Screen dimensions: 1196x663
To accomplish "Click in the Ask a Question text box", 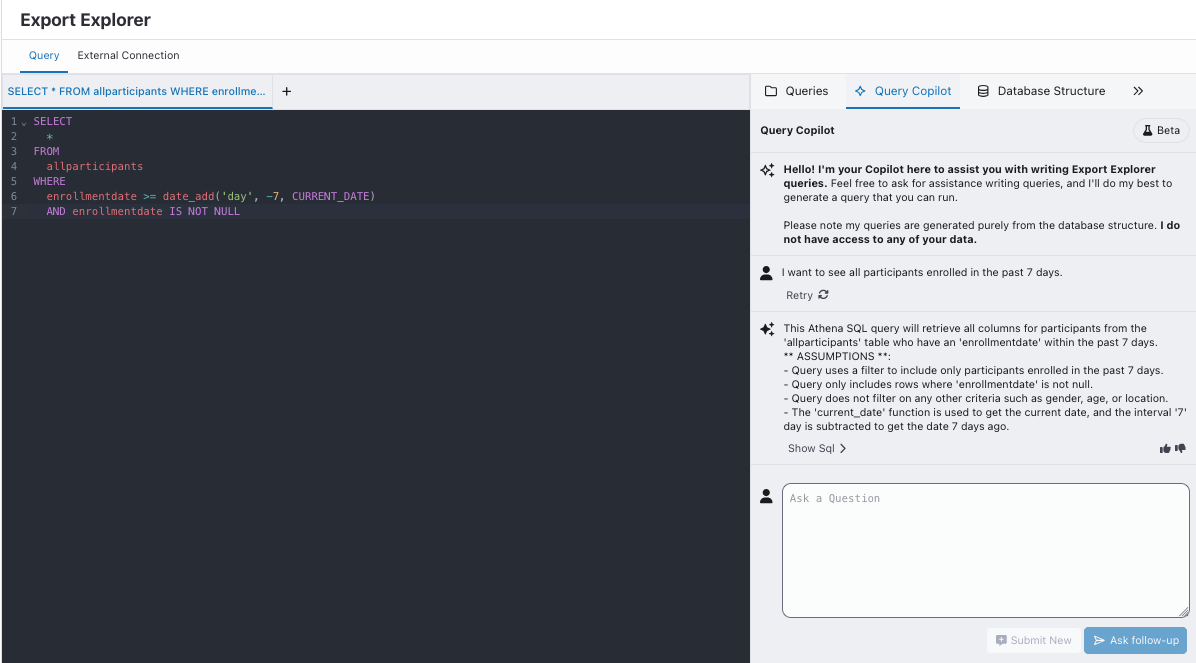I will point(985,550).
